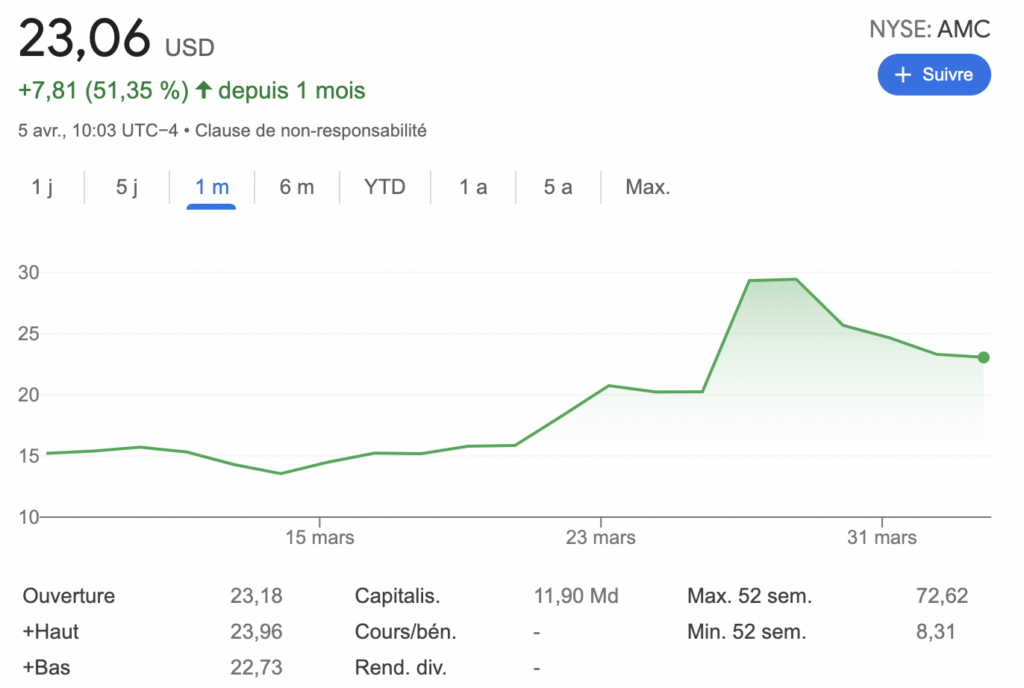Image resolution: width=1024 pixels, height=688 pixels.
Task: Click the green endpoint dot on chart
Action: (983, 357)
